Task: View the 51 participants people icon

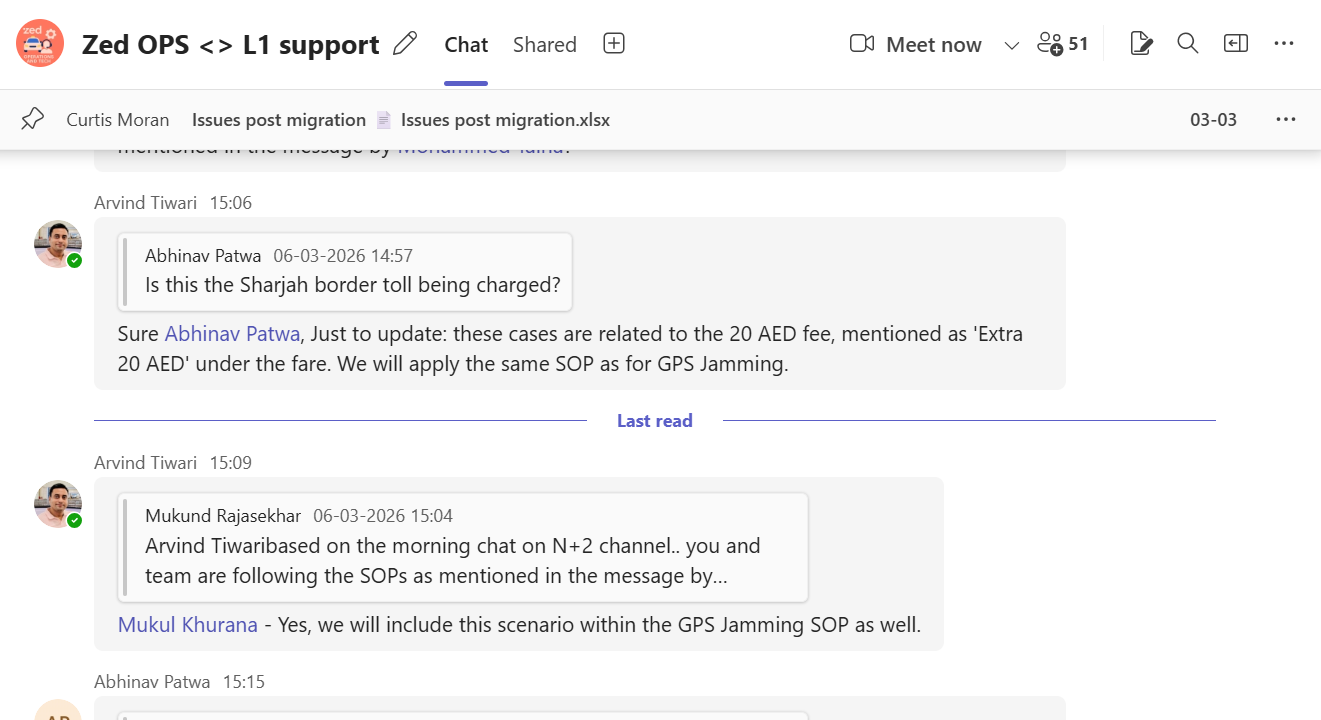Action: (1062, 44)
